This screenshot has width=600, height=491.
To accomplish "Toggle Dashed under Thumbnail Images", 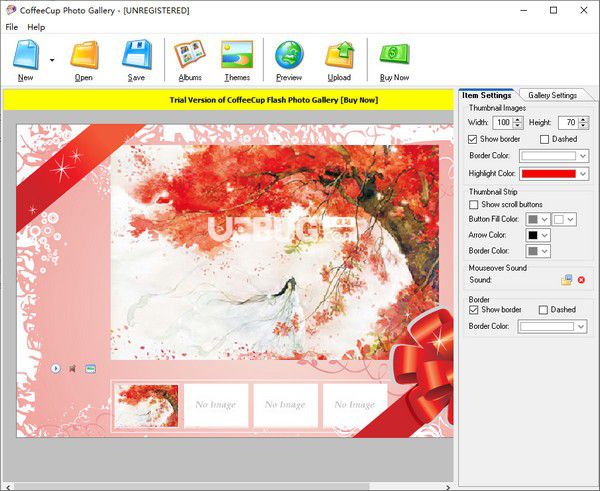I will coord(544,139).
